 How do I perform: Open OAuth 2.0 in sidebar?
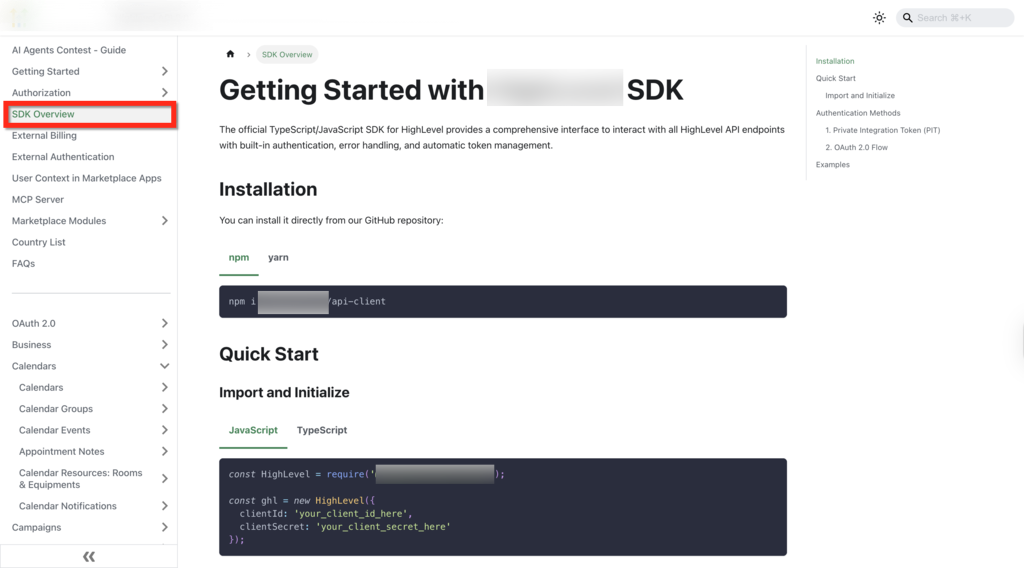click(x=33, y=323)
